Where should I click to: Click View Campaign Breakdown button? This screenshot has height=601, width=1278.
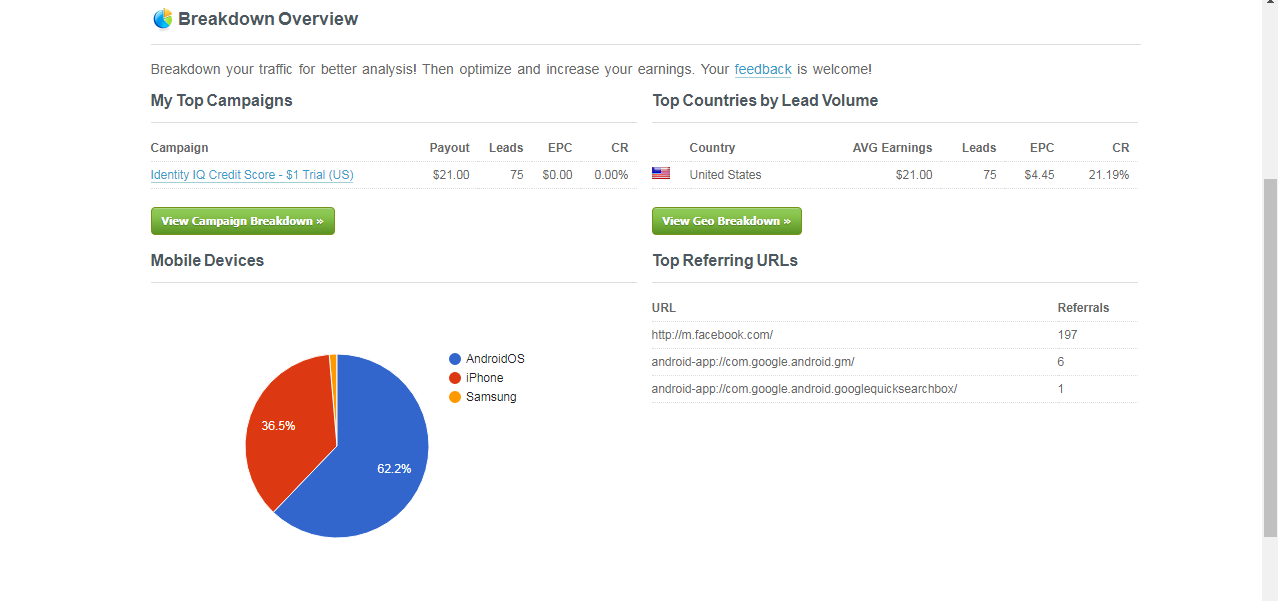pyautogui.click(x=243, y=221)
